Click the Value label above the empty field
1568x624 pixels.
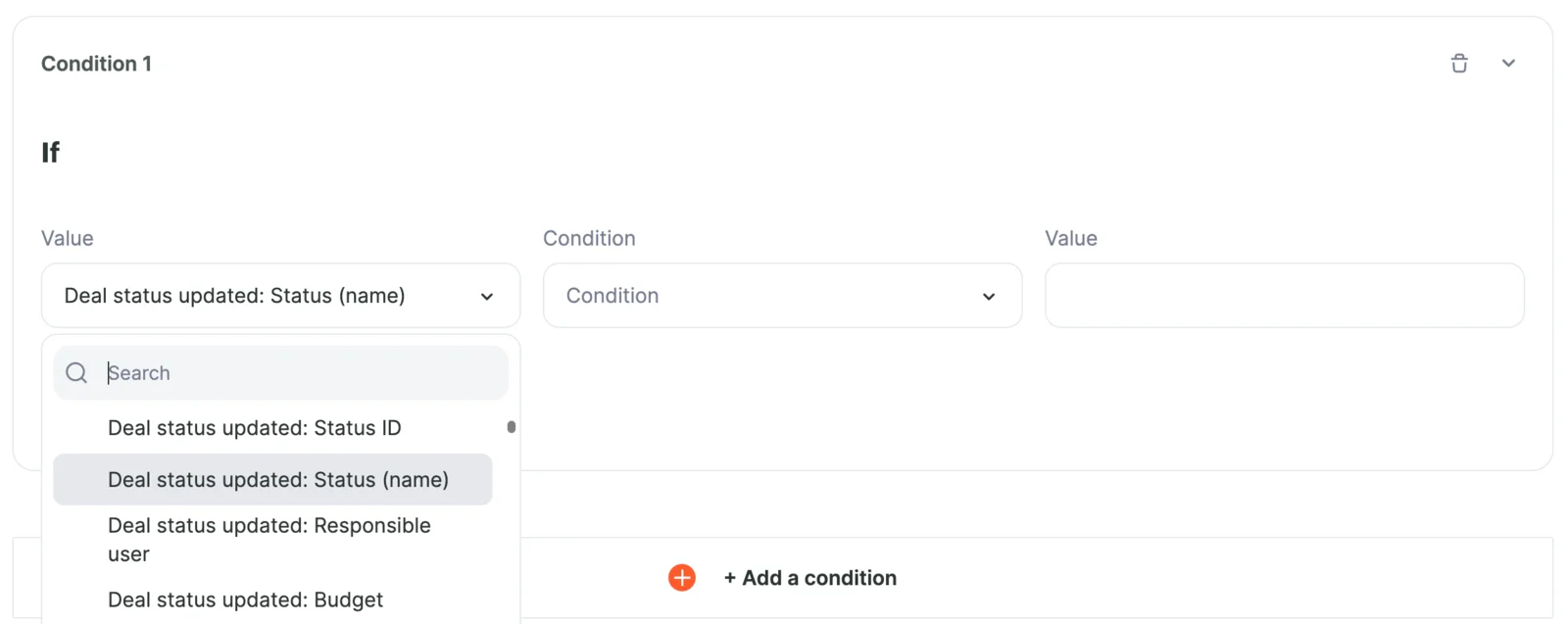(x=1069, y=238)
